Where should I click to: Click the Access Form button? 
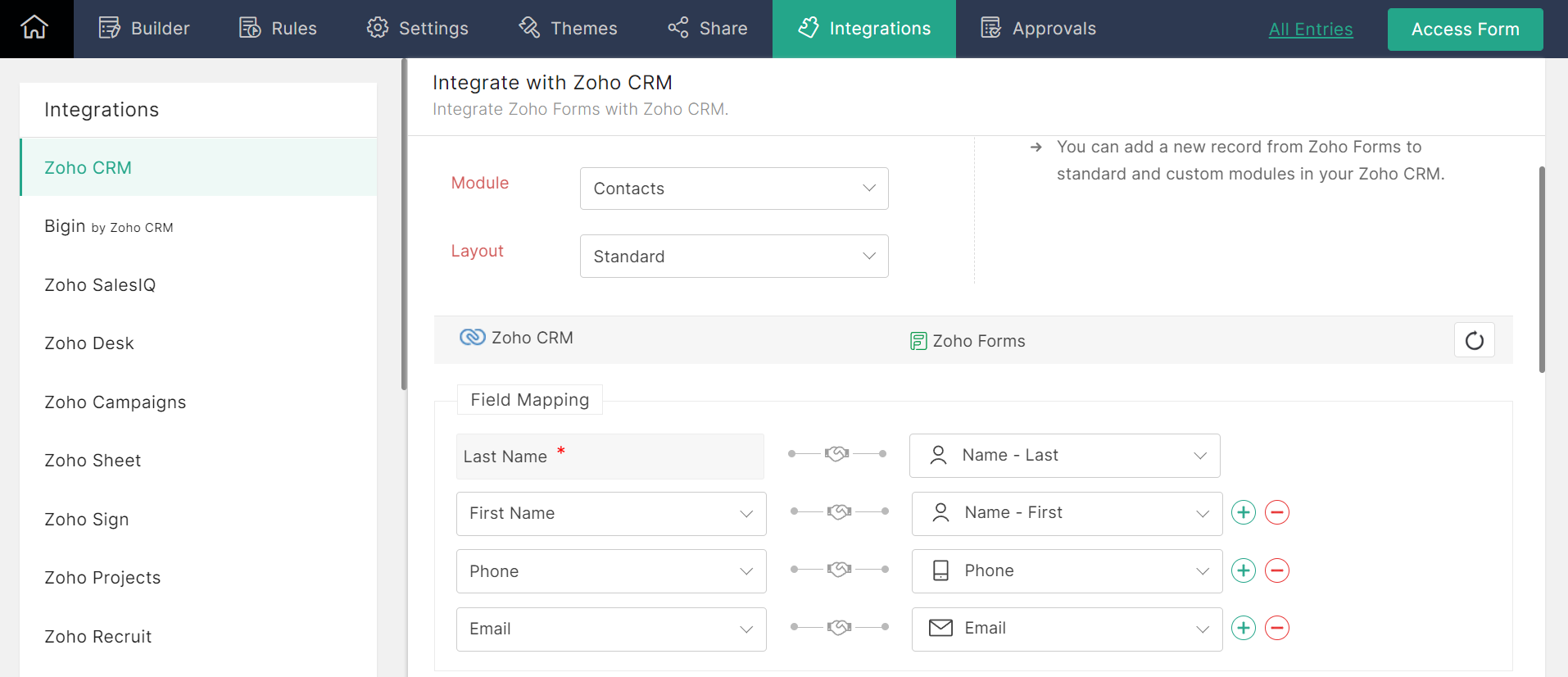[x=1466, y=30]
